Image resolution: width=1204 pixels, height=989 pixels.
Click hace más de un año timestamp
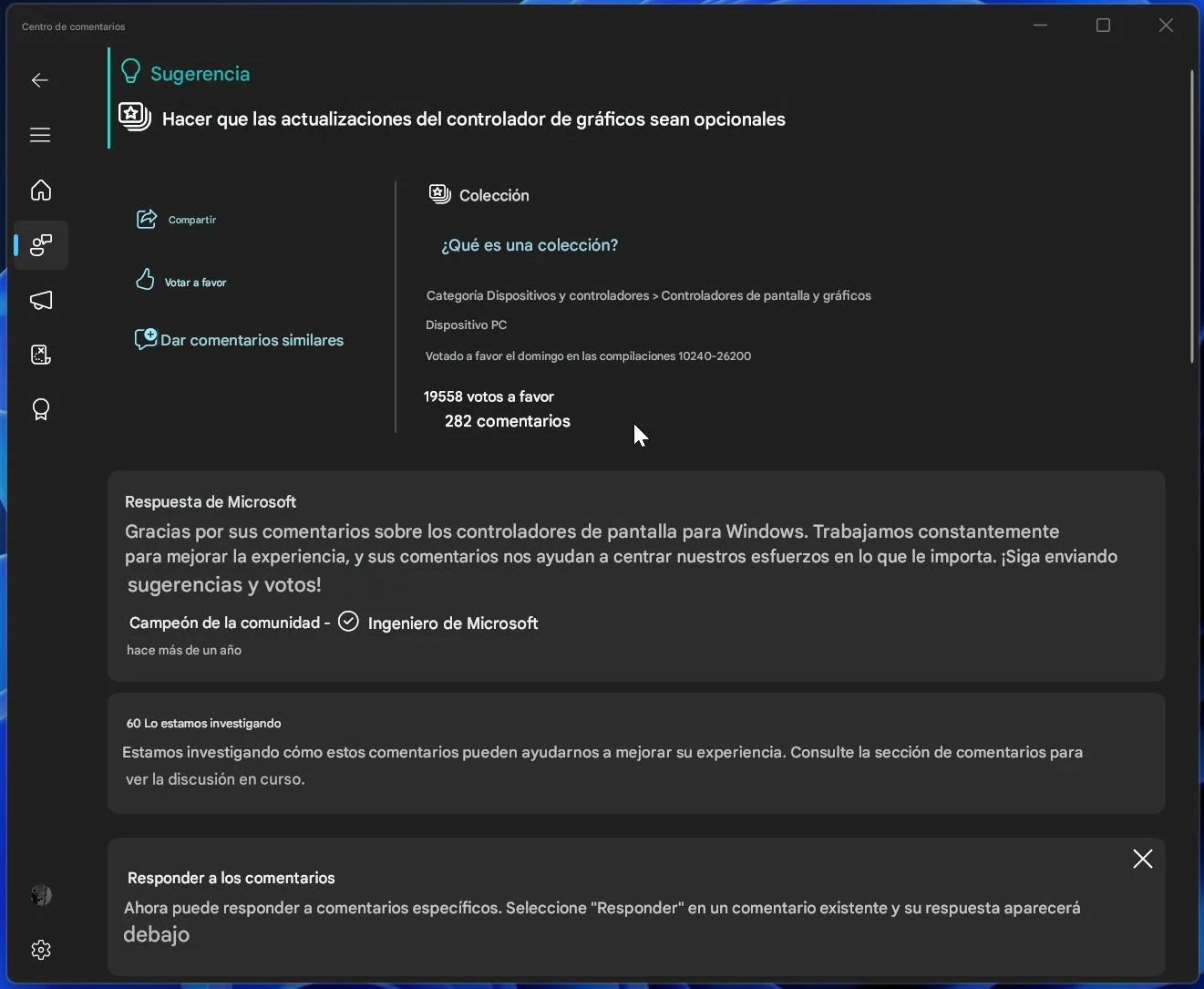coord(184,650)
